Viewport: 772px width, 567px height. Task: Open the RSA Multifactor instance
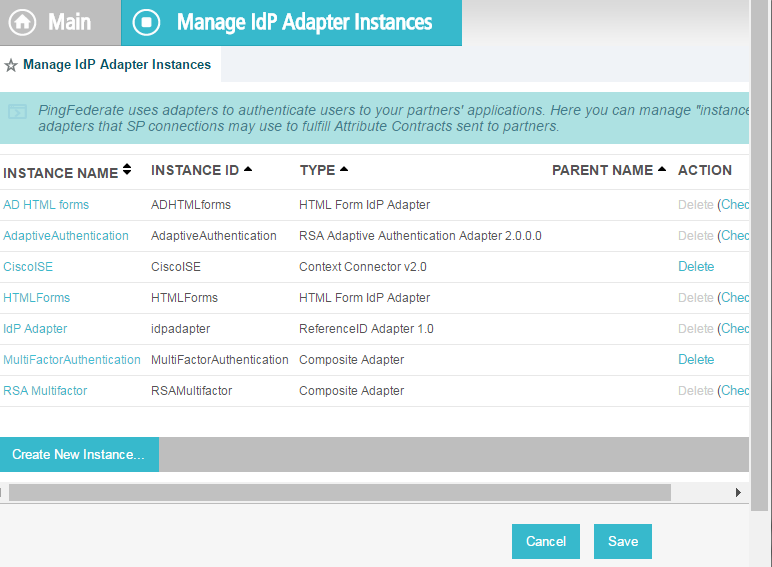click(x=45, y=391)
